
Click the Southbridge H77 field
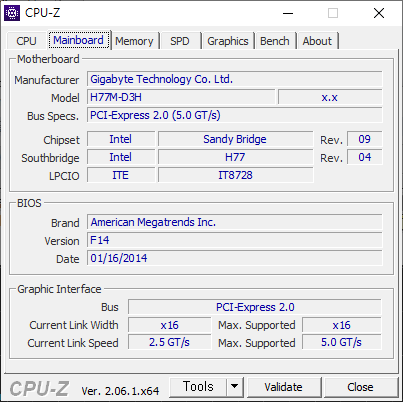(236, 157)
